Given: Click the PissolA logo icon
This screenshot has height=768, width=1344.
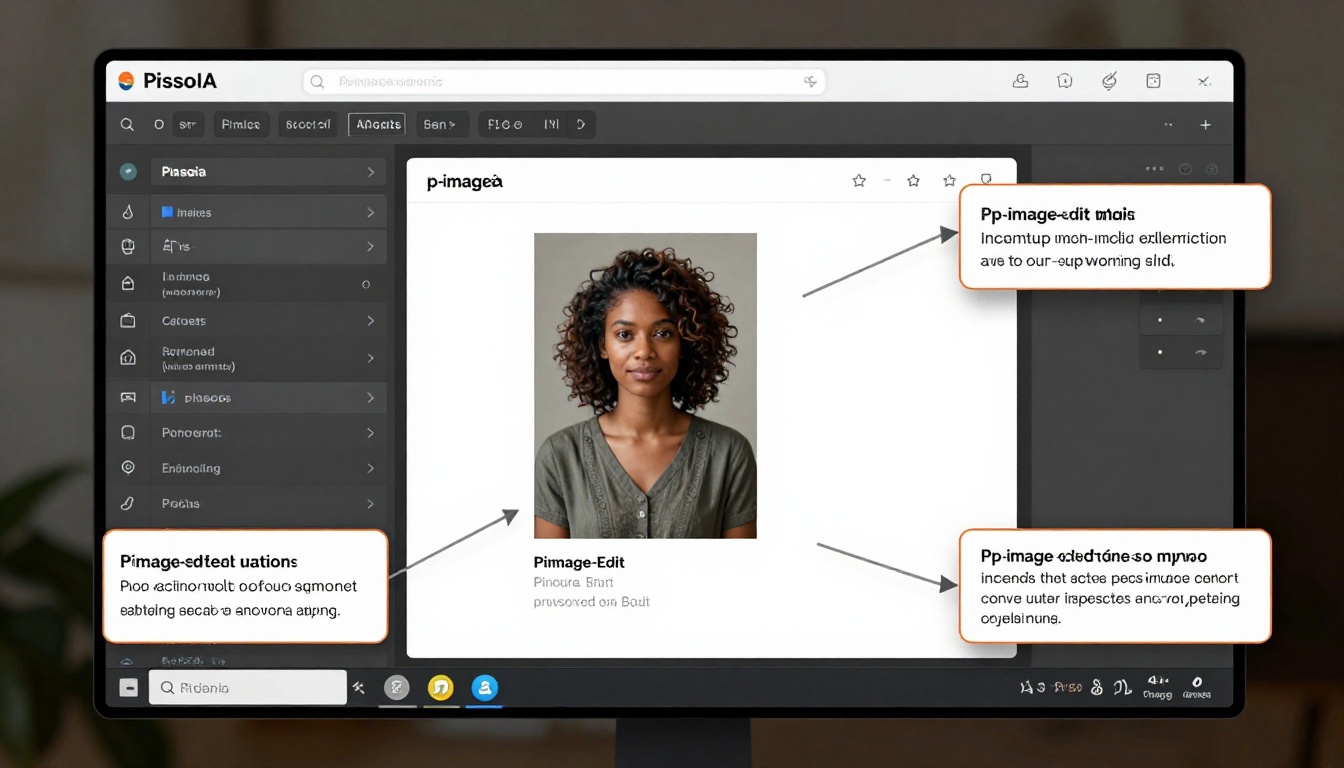Looking at the screenshot, I should tap(126, 81).
